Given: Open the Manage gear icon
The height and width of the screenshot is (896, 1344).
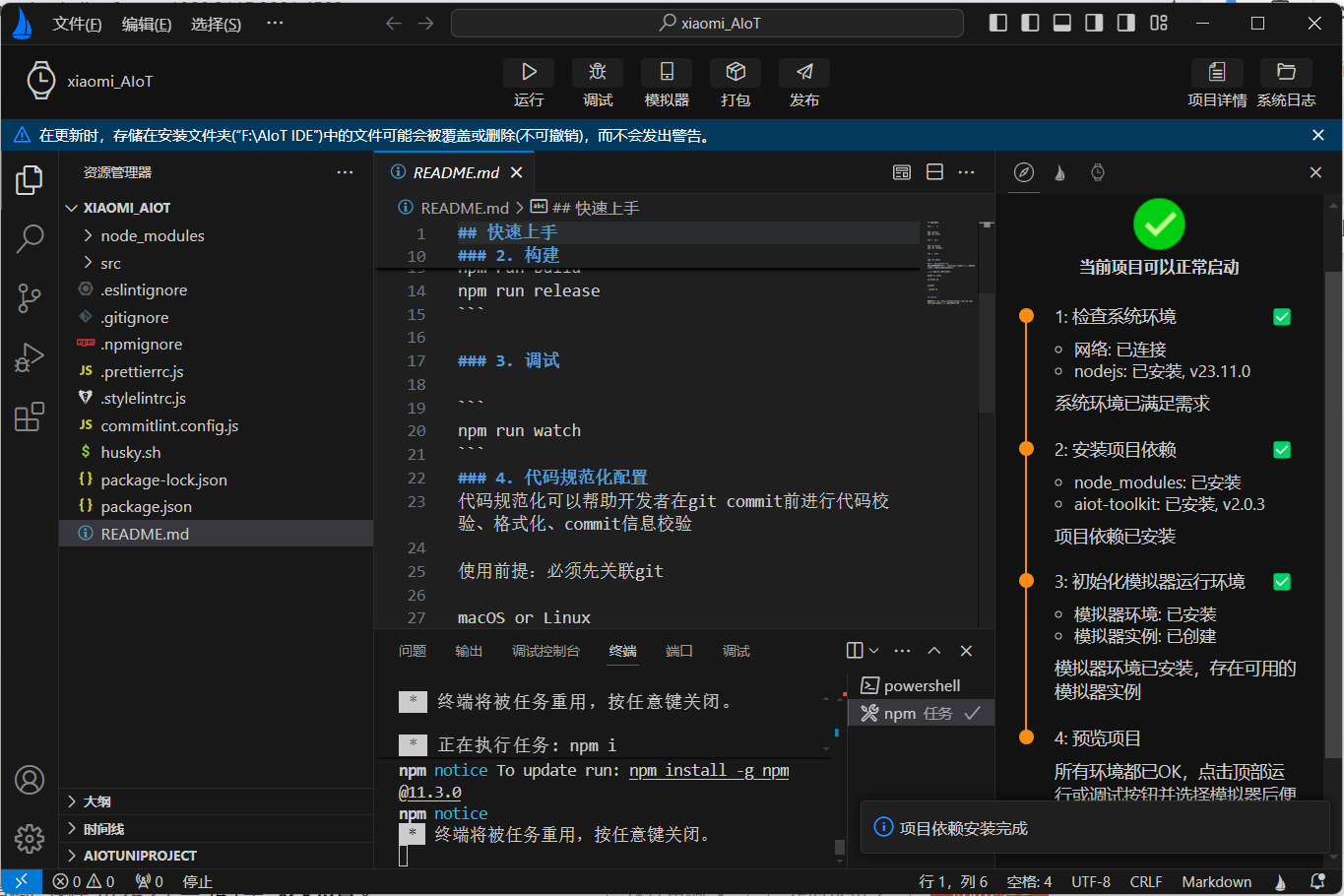Looking at the screenshot, I should pyautogui.click(x=30, y=838).
